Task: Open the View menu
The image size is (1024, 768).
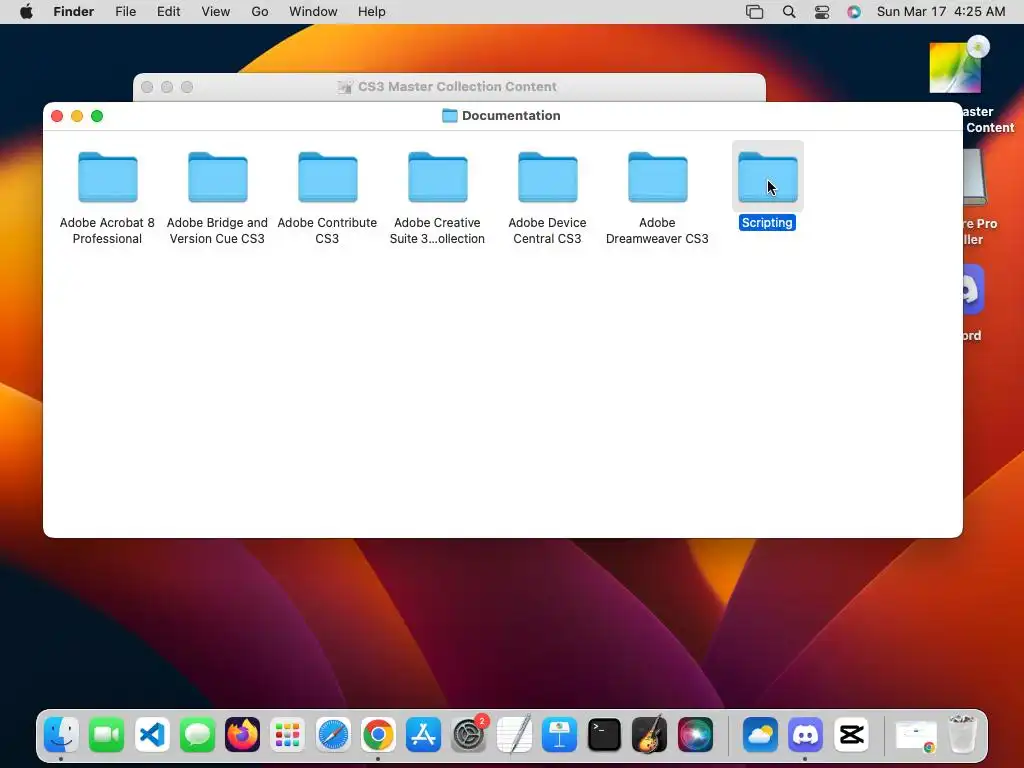Action: click(216, 12)
